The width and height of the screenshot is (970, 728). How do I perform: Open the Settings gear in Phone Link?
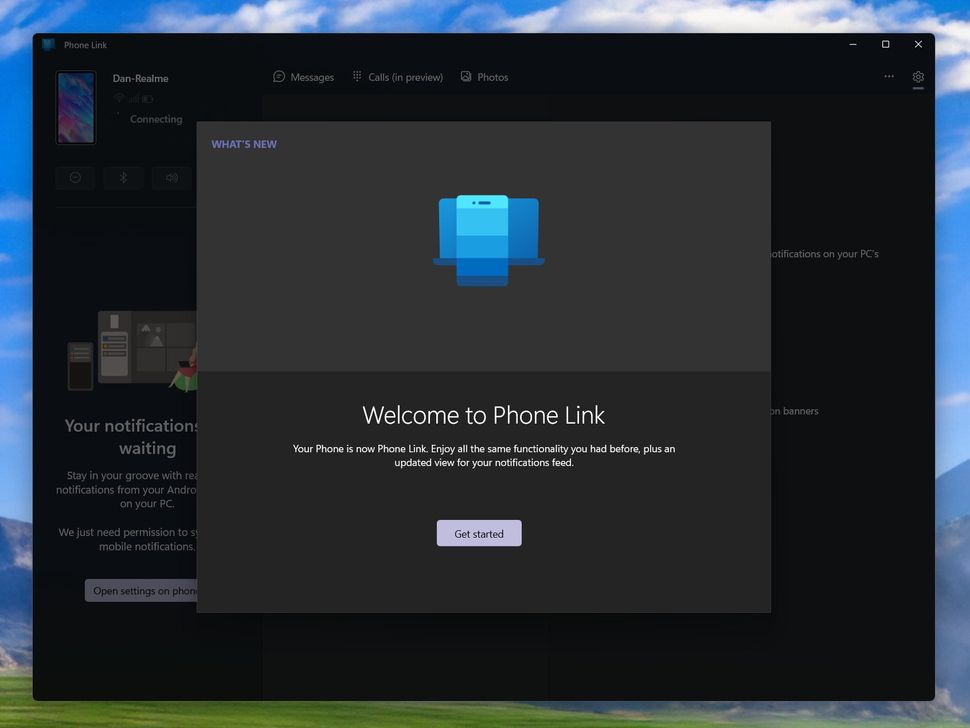[x=918, y=77]
